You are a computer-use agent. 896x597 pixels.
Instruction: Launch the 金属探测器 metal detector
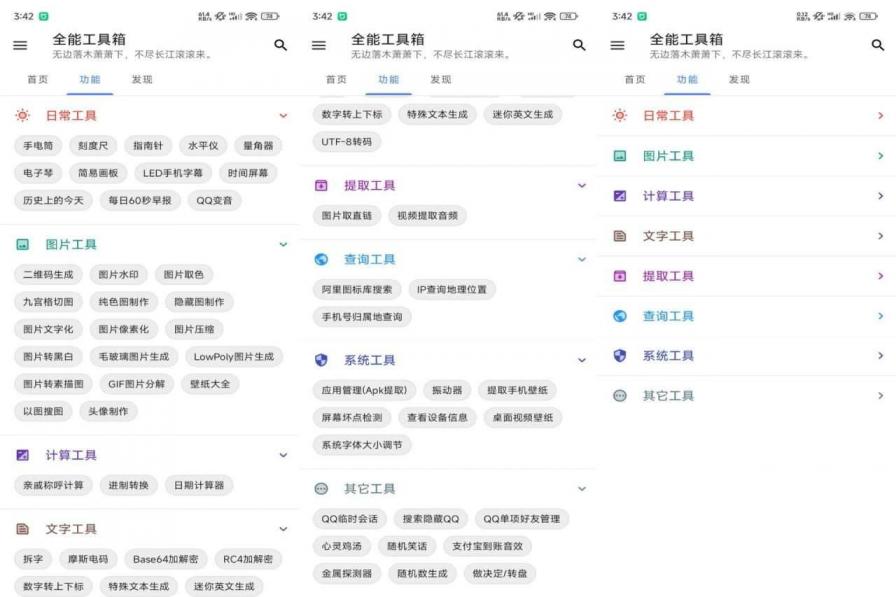346,574
